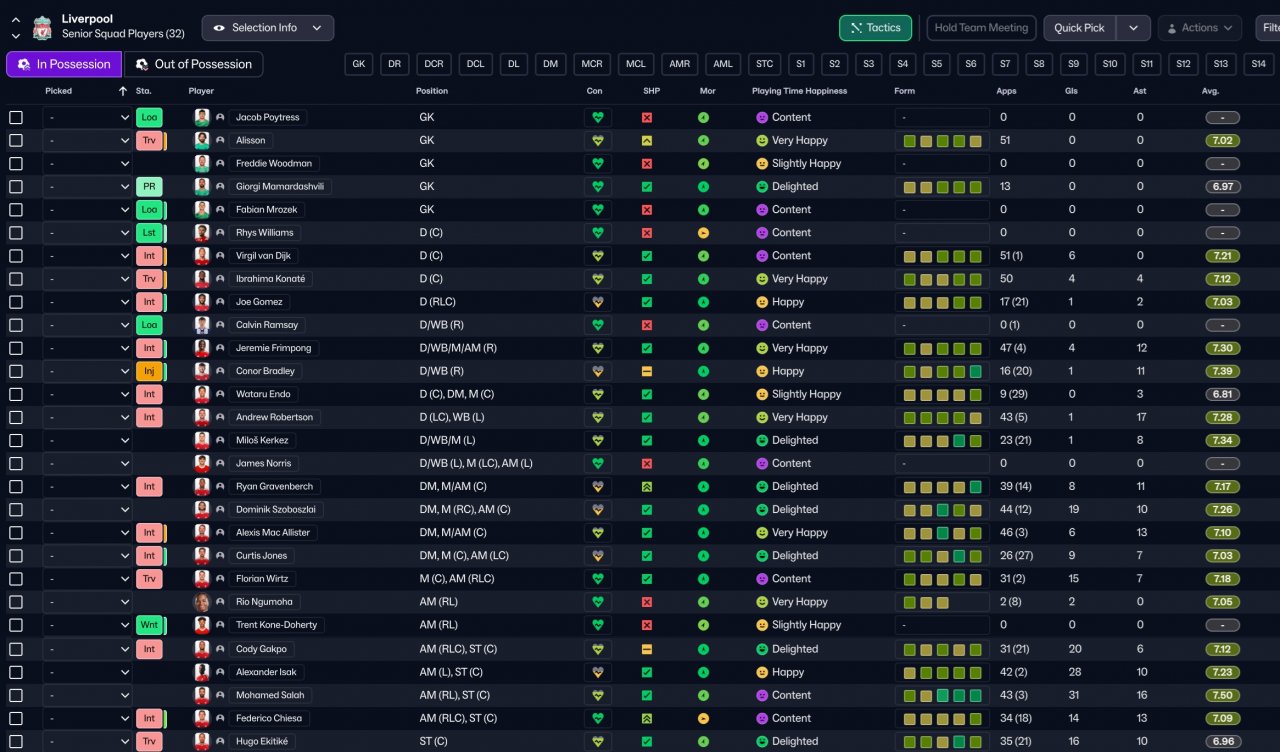
Task: Click Ryan Gravenberch's green double-chevron sharpness icon
Action: pyautogui.click(x=647, y=487)
